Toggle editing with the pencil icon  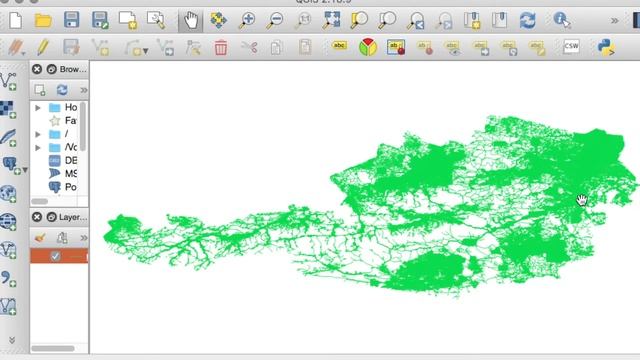point(43,47)
